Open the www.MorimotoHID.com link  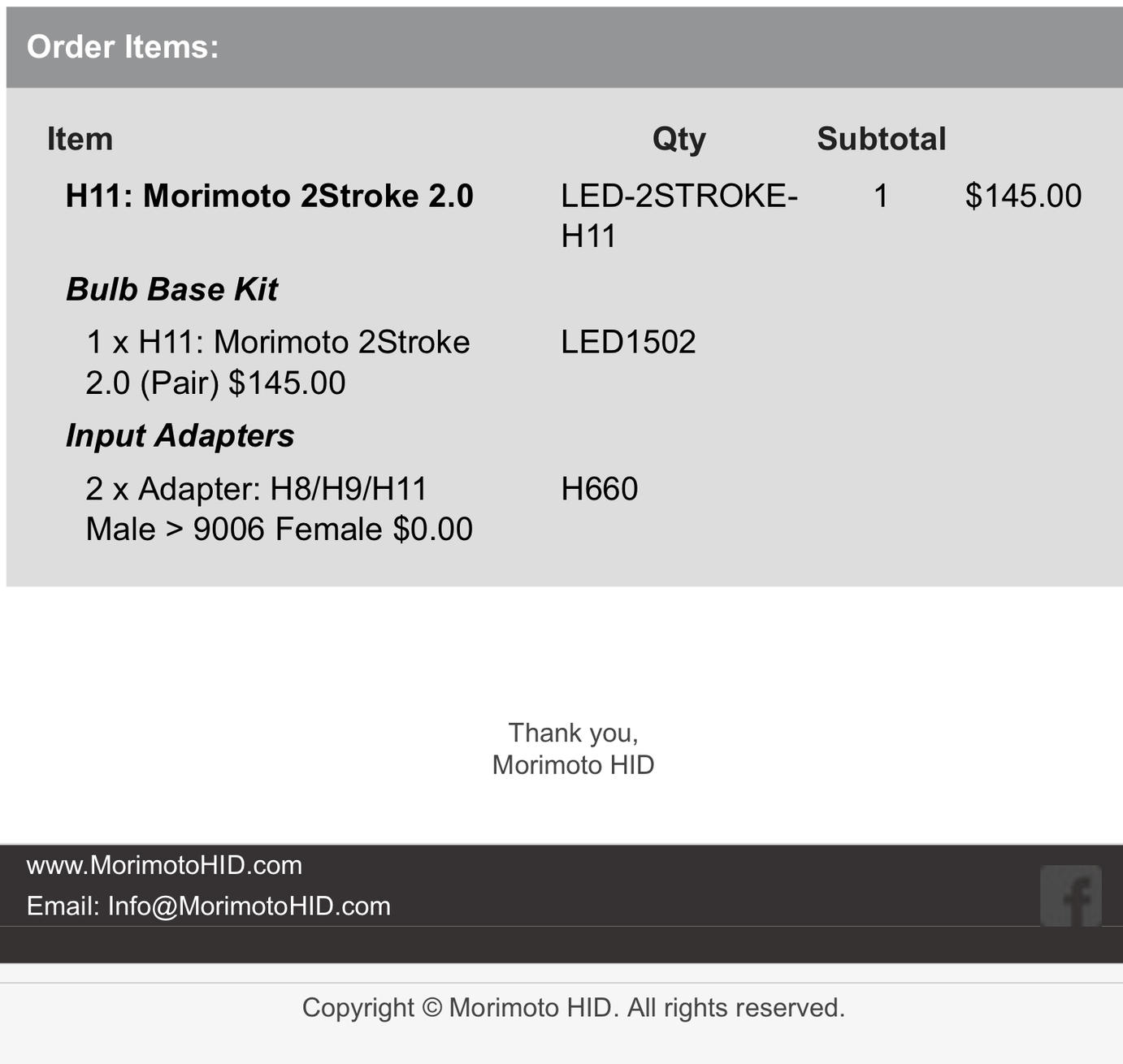[164, 865]
